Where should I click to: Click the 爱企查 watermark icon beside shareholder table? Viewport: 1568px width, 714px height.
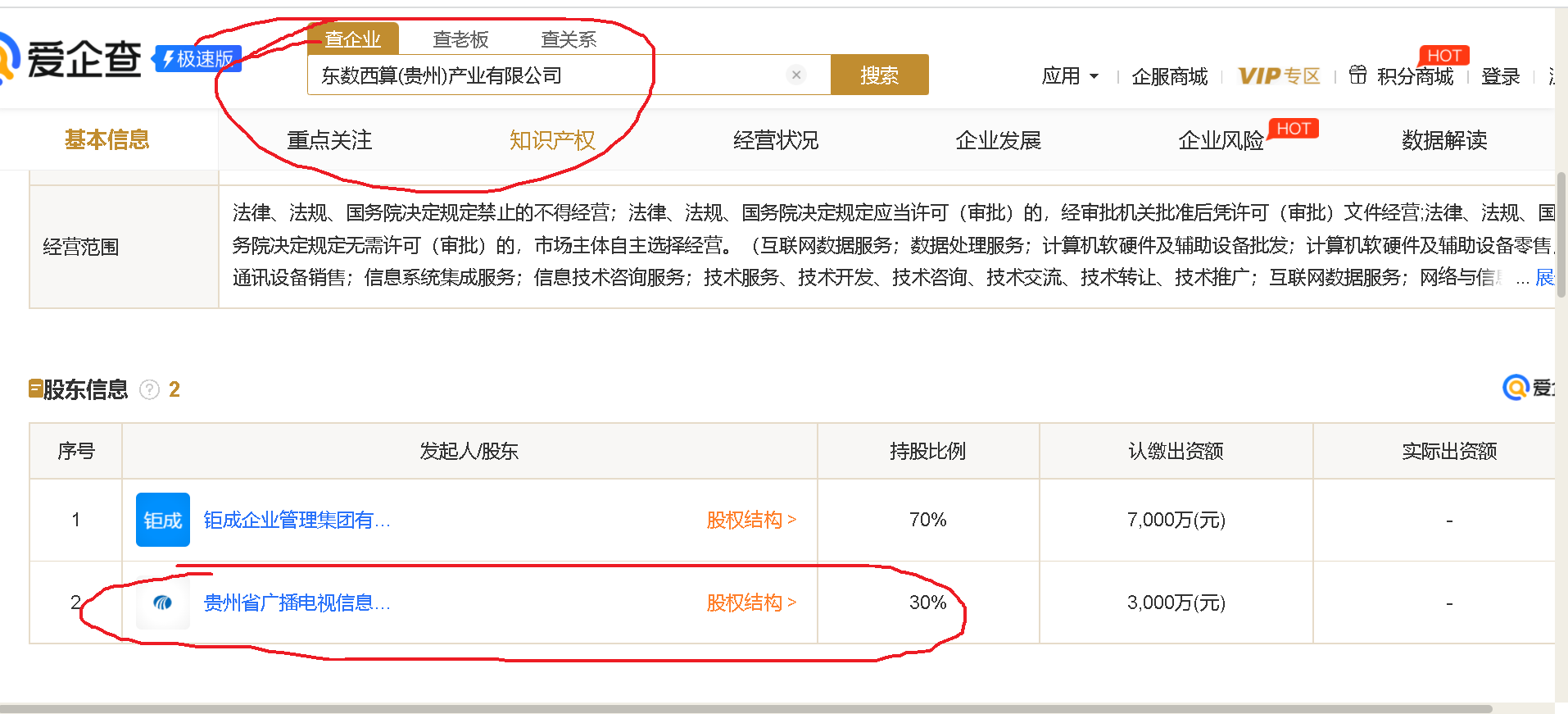coord(1516,387)
